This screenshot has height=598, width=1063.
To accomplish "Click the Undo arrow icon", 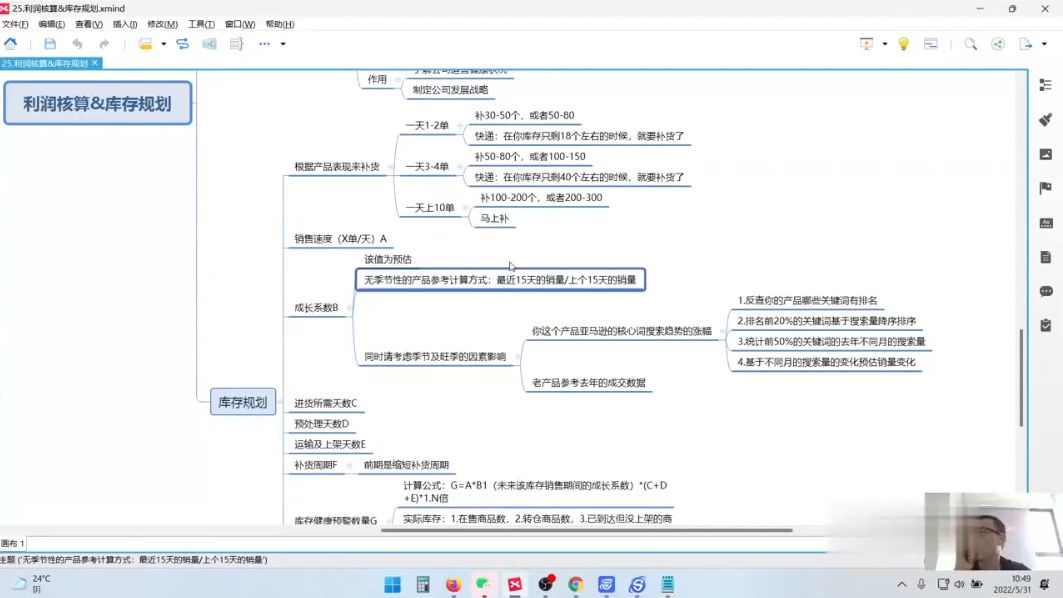I will [77, 44].
